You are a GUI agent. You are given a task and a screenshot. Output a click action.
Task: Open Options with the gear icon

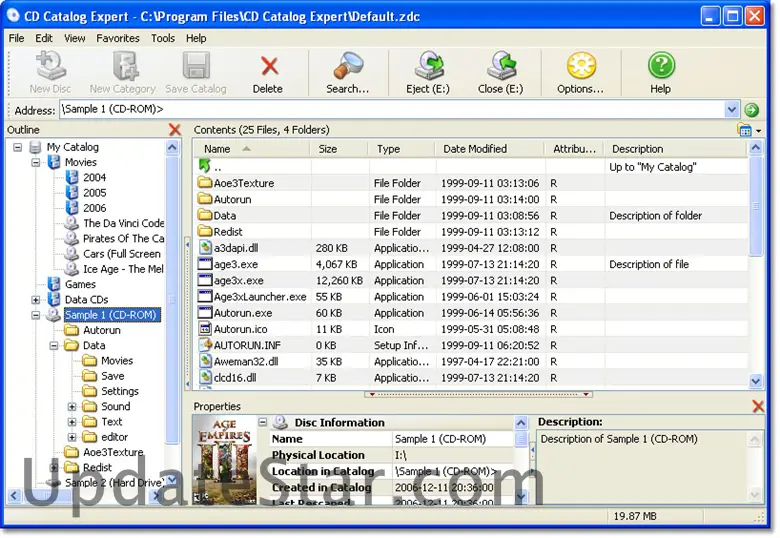coord(581,65)
